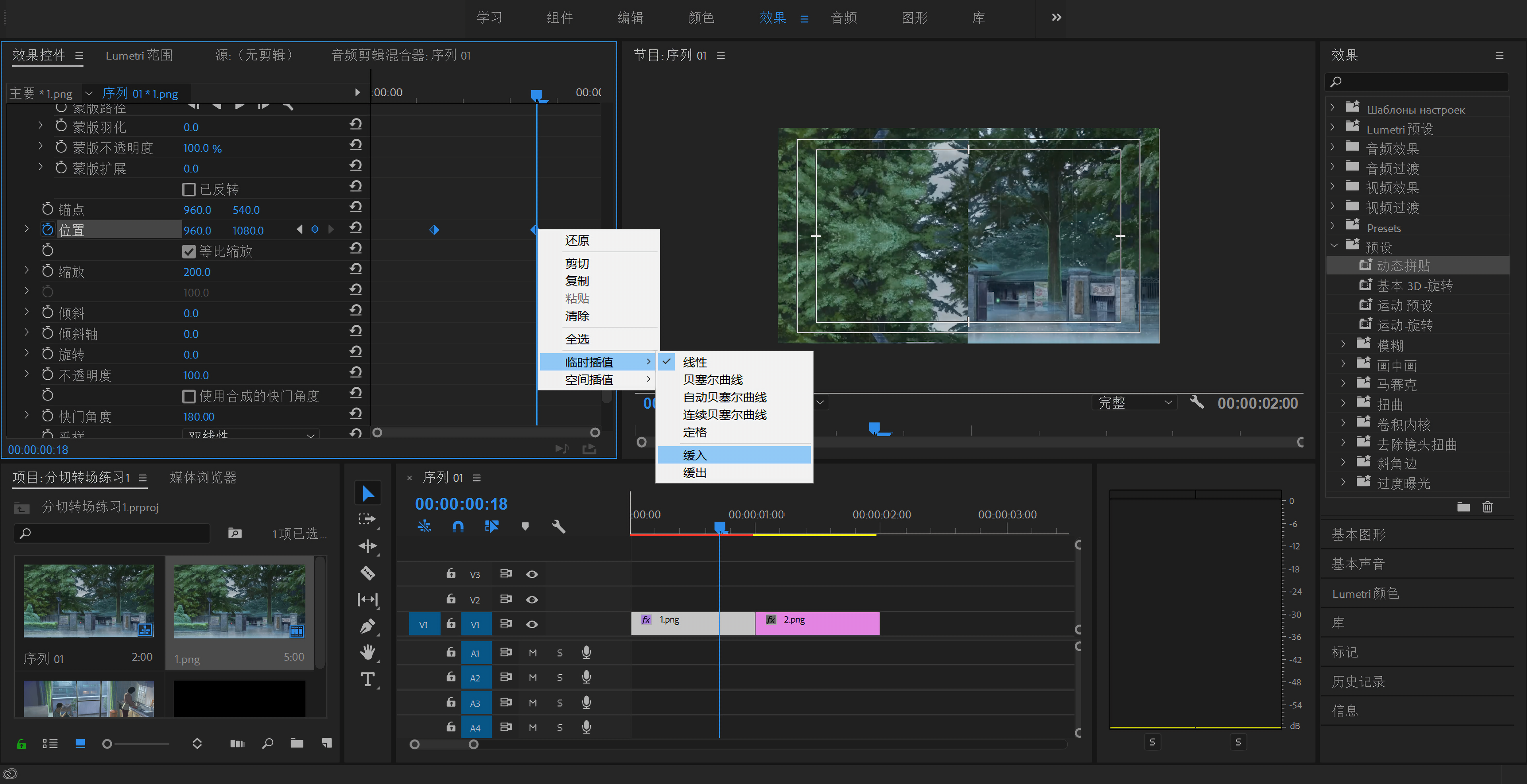Viewport: 1527px width, 784px height.
Task: Add marker in timeline header
Action: tap(525, 526)
